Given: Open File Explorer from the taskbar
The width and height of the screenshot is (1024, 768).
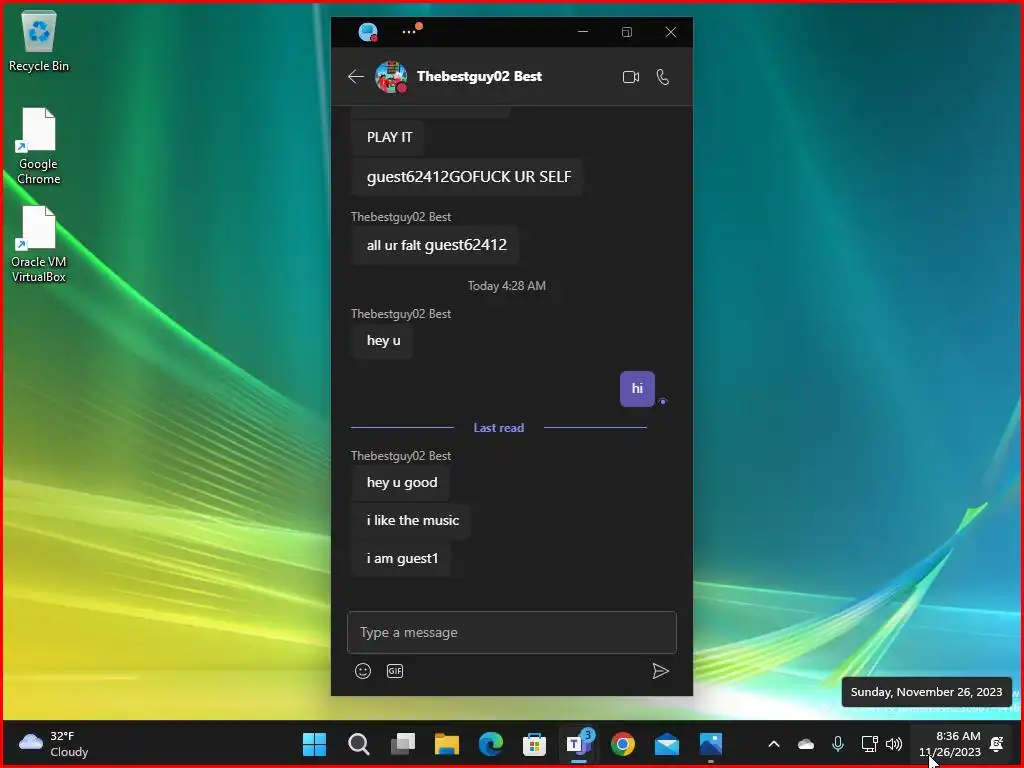Looking at the screenshot, I should click(x=447, y=744).
